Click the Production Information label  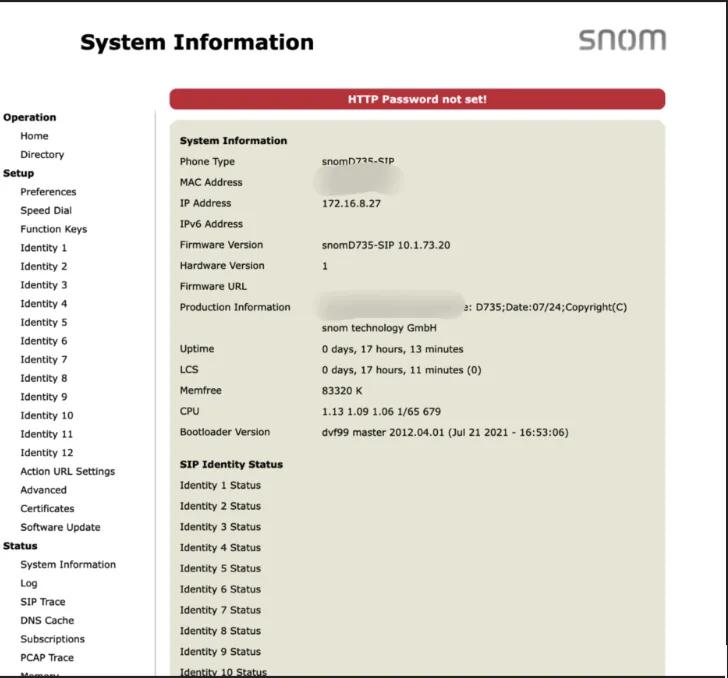pyautogui.click(x=235, y=307)
